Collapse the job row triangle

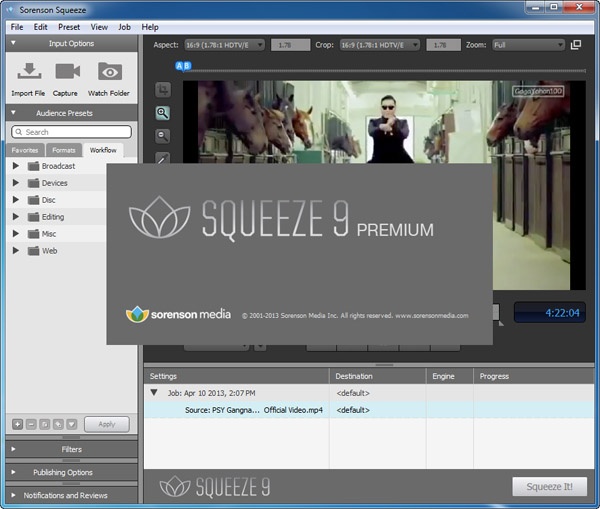click(154, 393)
